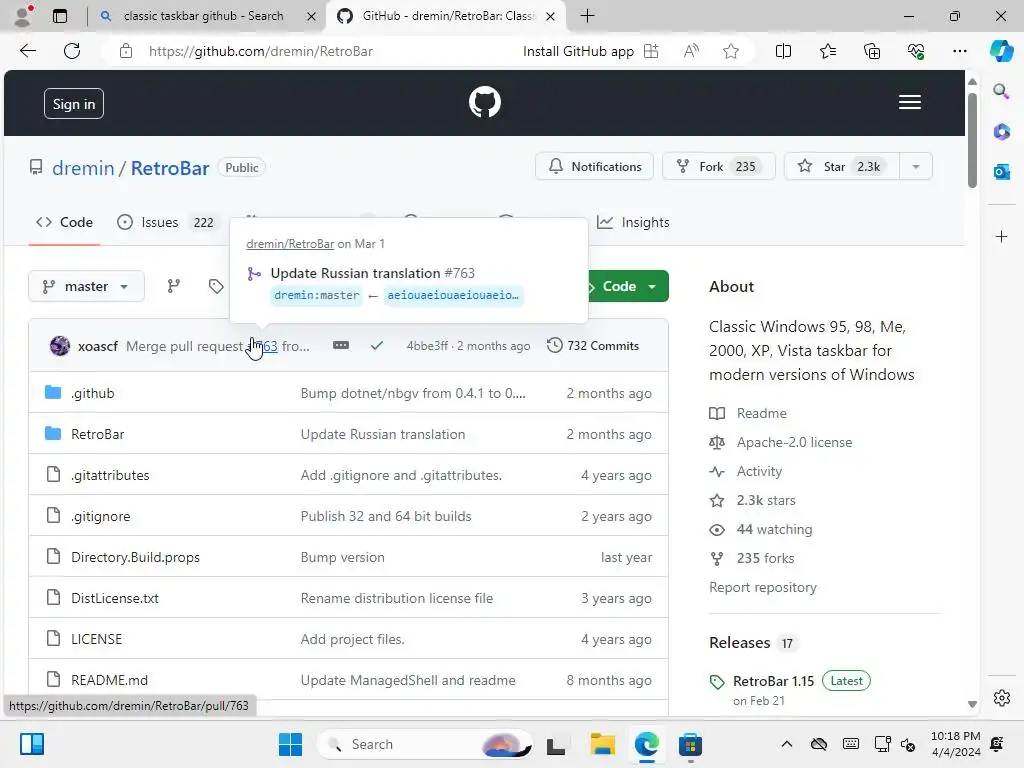Open Collections toolbar icon
This screenshot has width=1024, height=768.
pyautogui.click(x=872, y=51)
